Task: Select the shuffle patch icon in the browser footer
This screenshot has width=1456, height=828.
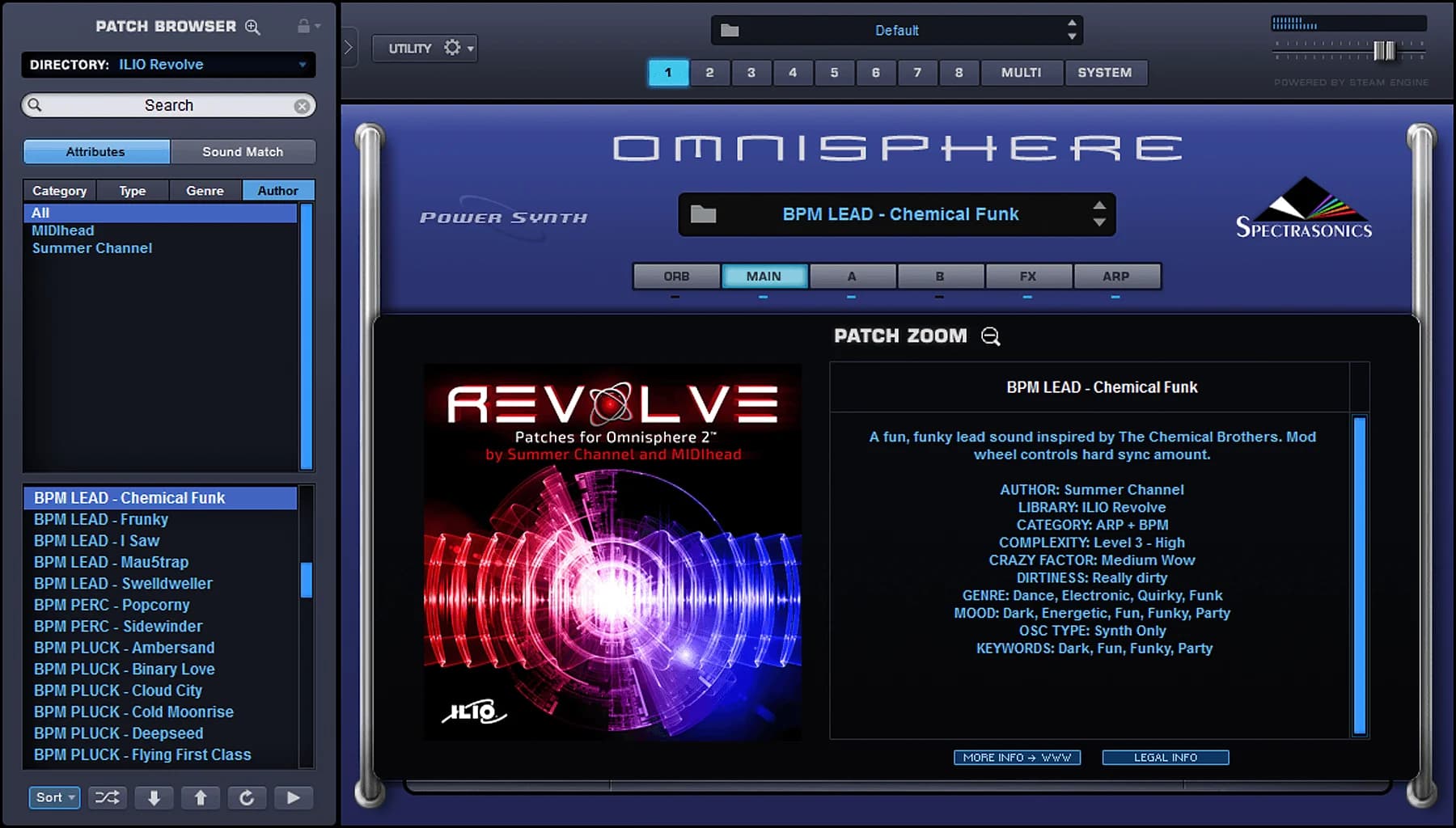Action: tap(106, 797)
